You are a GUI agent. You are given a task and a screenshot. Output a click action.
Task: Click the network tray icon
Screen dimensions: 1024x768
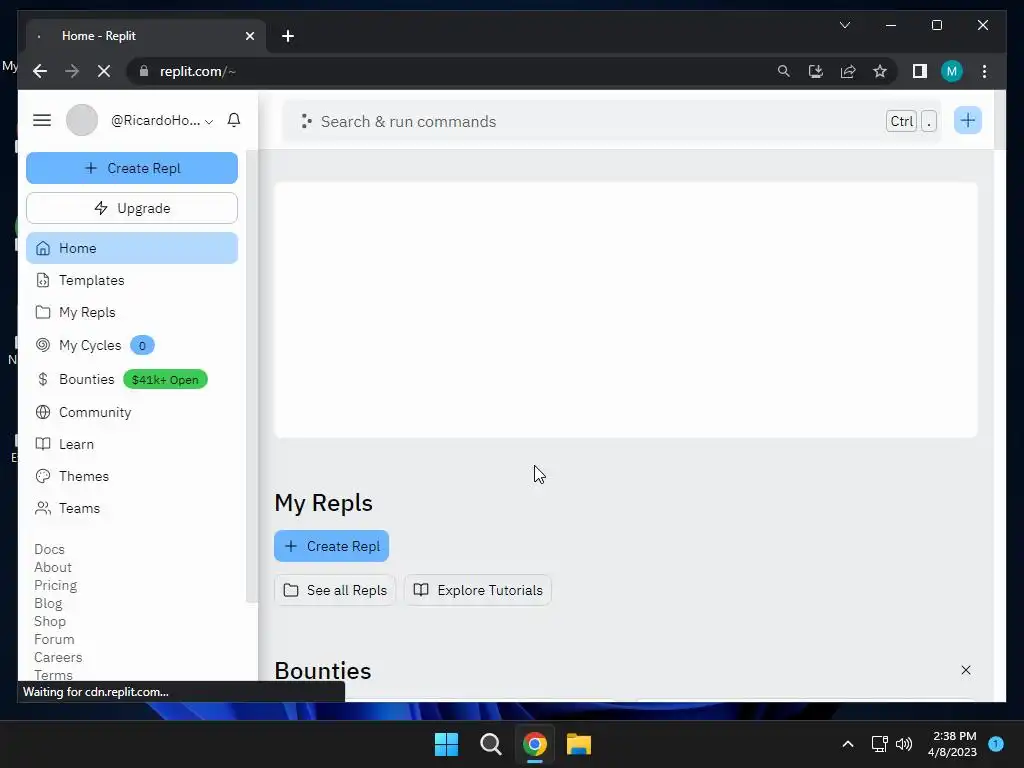(x=879, y=744)
